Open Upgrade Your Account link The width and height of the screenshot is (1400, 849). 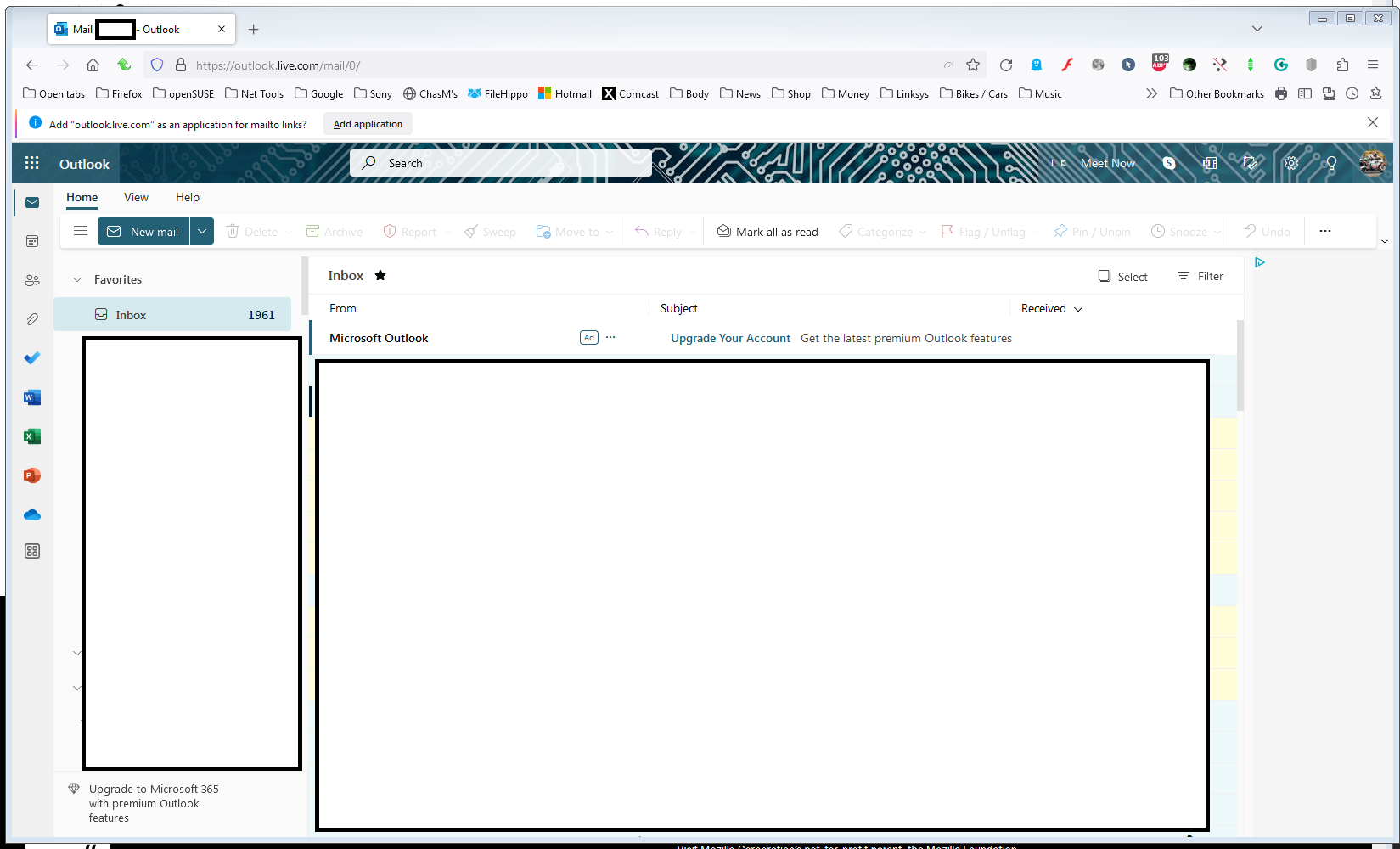pyautogui.click(x=730, y=338)
